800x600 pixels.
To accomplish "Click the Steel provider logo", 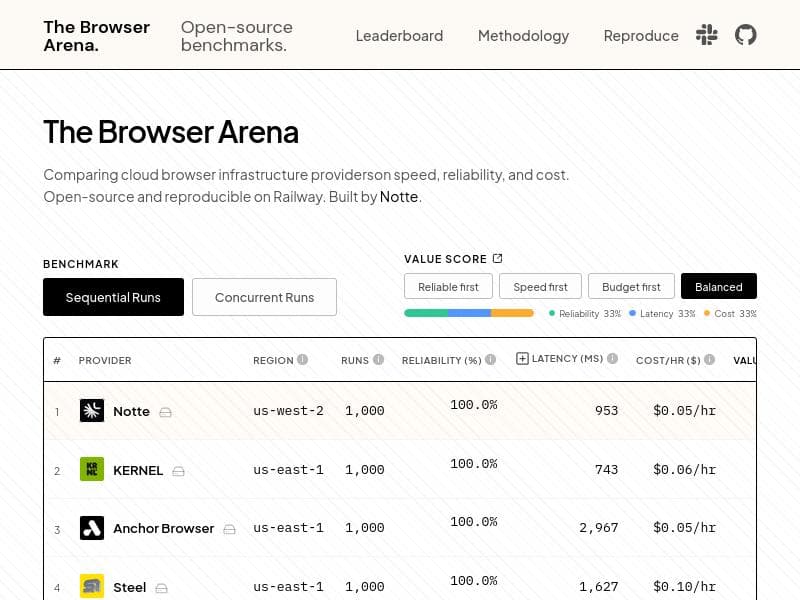I will 92,587.
